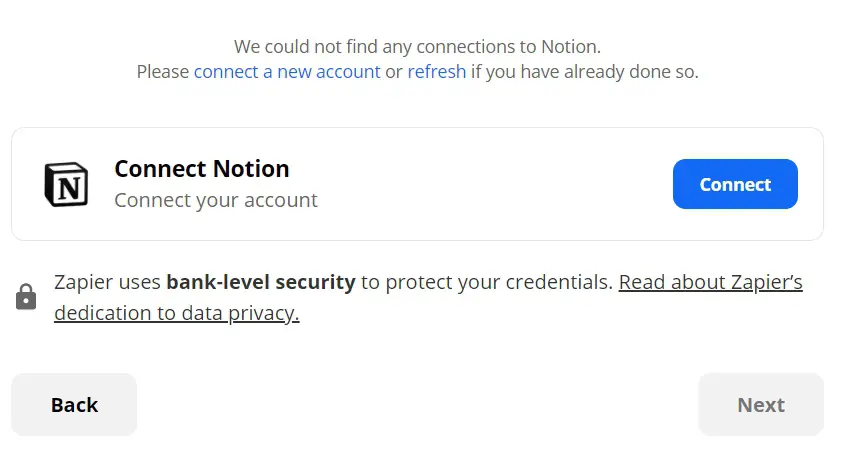Viewport: 860px width, 467px height.
Task: Click the word 'Please' in the notice
Action: coord(163,72)
